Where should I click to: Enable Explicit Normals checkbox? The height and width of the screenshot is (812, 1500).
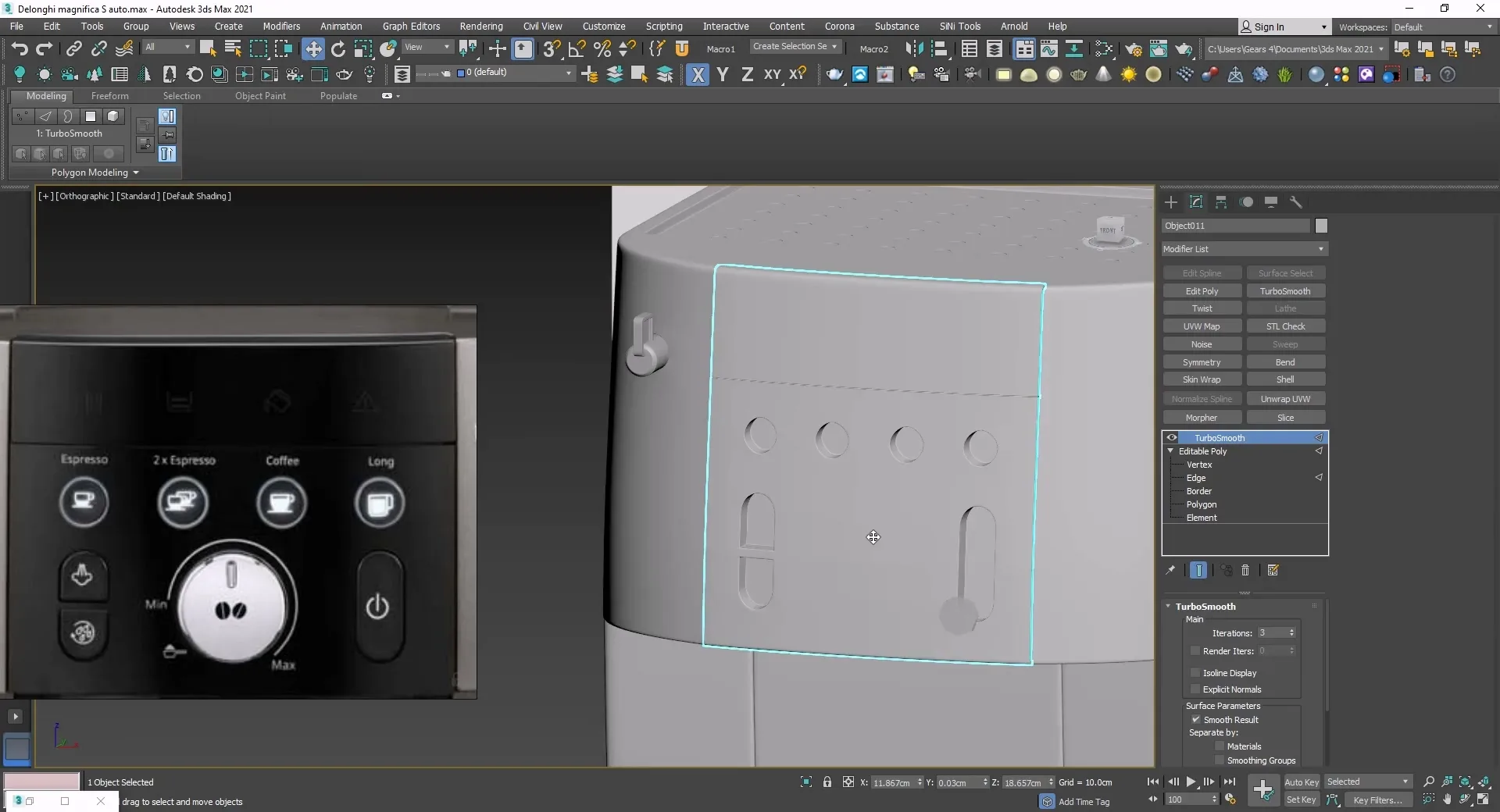[1195, 689]
